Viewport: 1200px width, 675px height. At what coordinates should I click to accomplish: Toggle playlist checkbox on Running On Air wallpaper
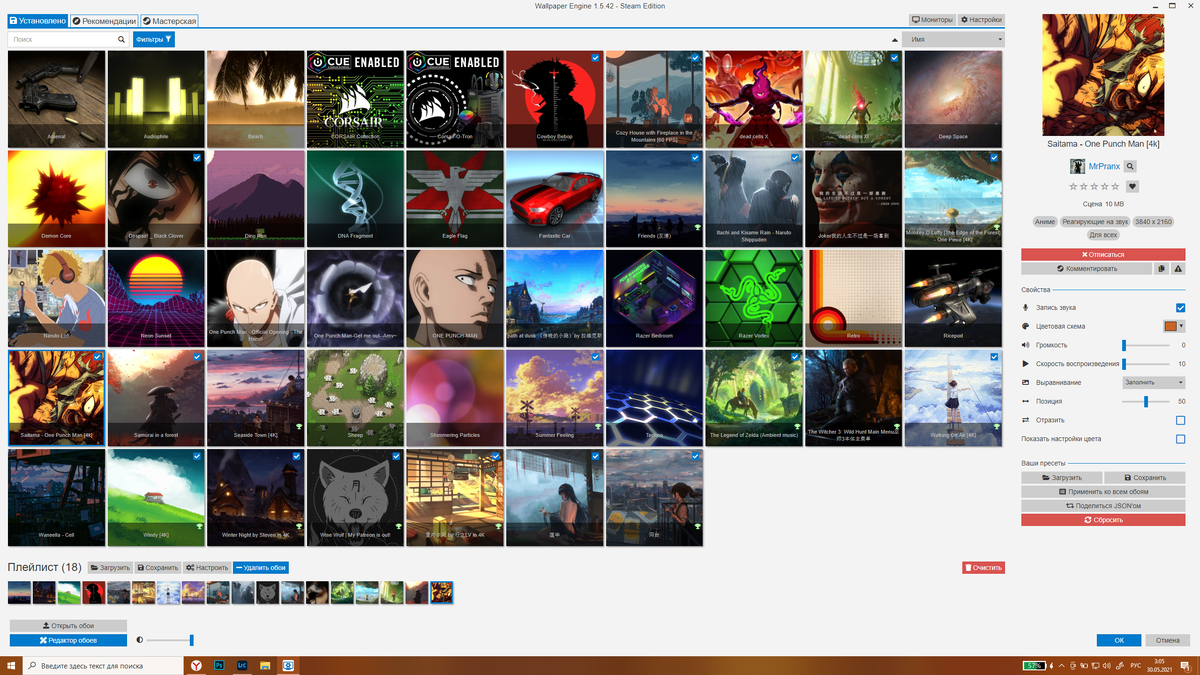(994, 356)
